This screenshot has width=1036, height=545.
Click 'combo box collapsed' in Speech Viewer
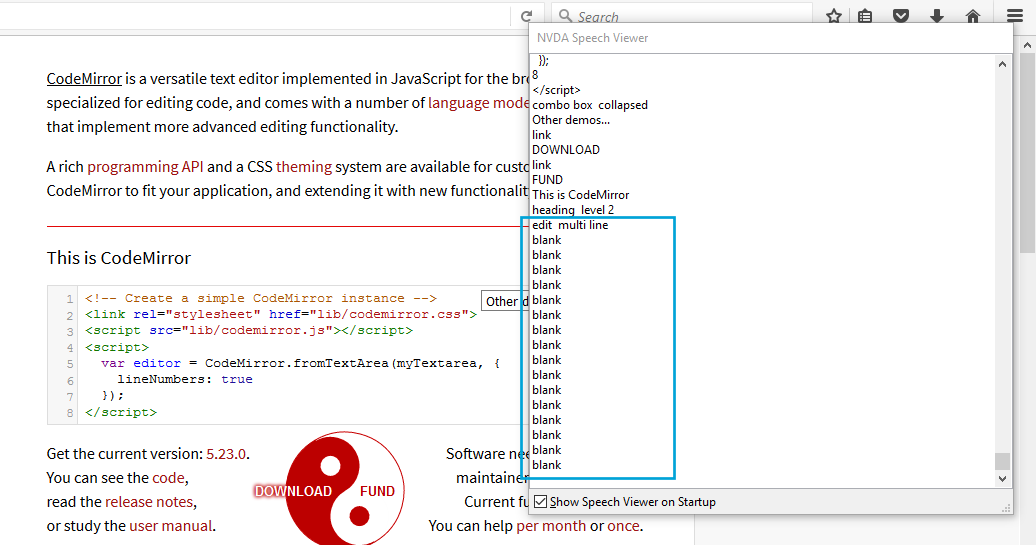tap(590, 105)
